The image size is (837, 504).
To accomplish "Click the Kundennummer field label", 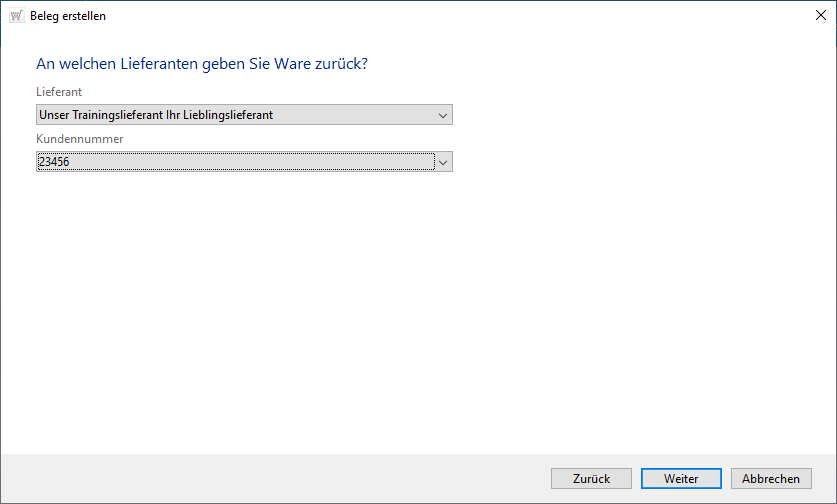I will pyautogui.click(x=79, y=139).
